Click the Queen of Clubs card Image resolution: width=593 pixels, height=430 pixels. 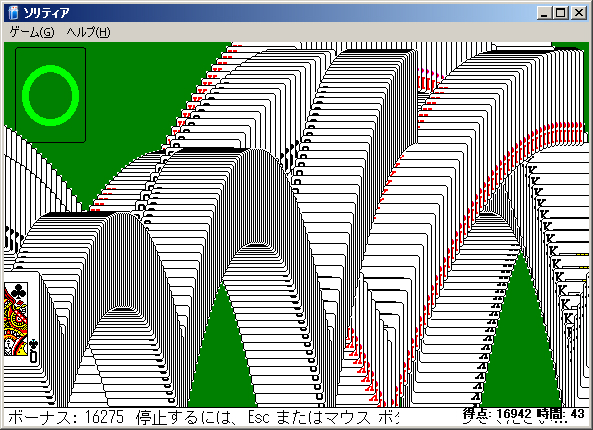[x=22, y=318]
